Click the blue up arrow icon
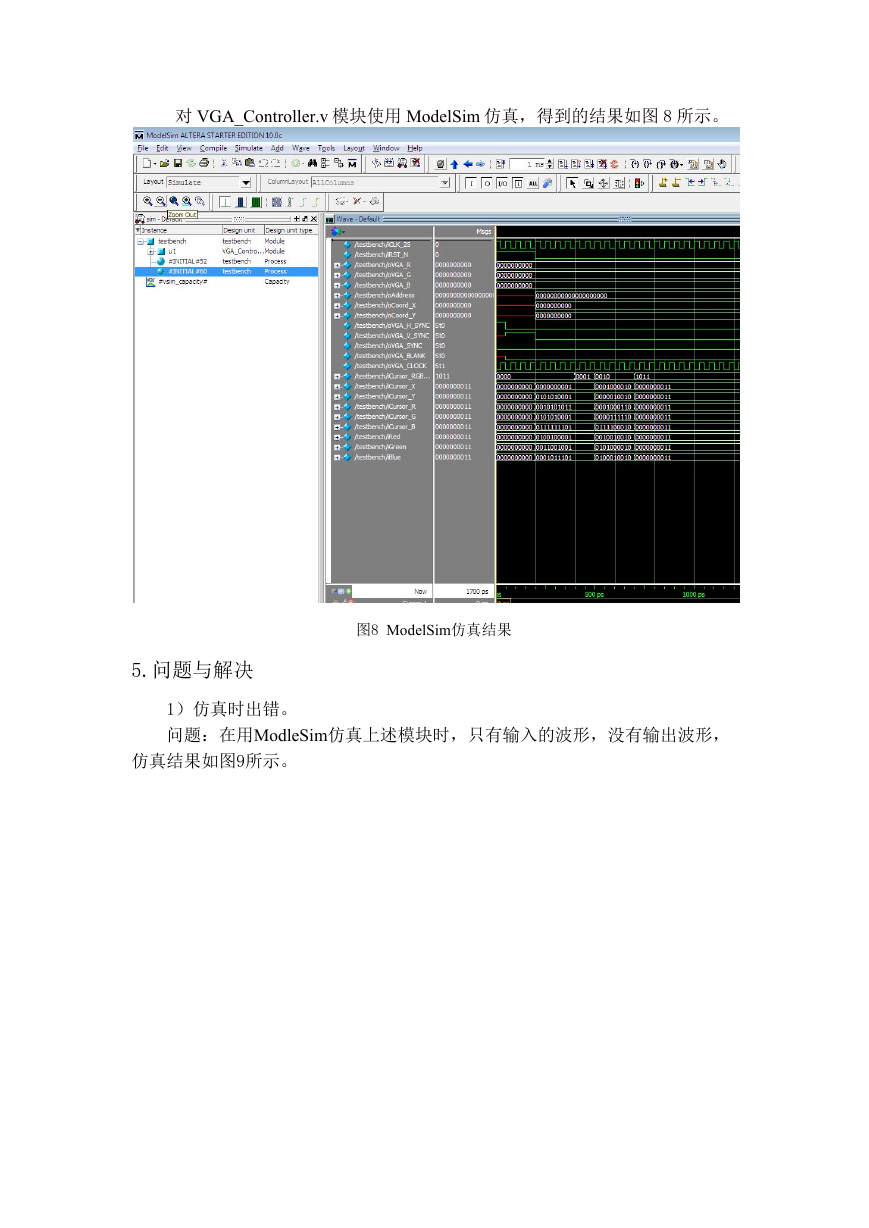This screenshot has height=1228, width=869. 454,163
